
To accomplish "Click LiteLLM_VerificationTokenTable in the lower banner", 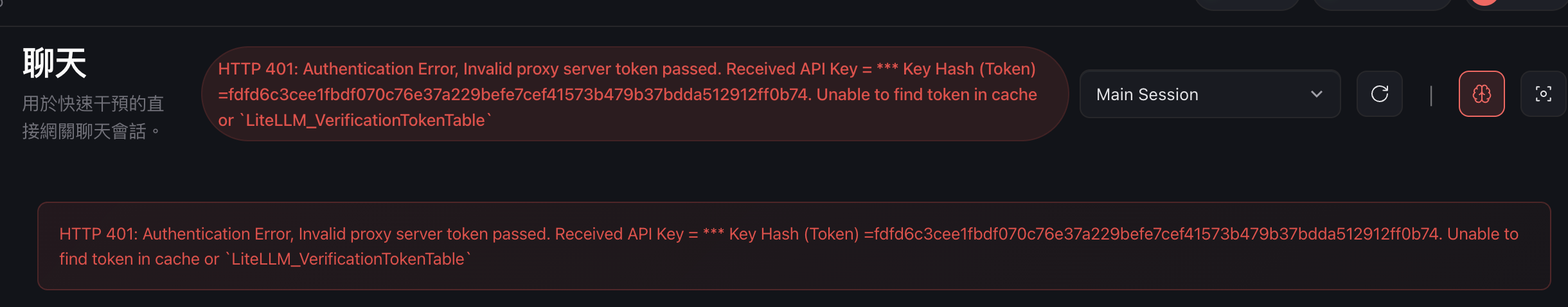I will pyautogui.click(x=348, y=259).
